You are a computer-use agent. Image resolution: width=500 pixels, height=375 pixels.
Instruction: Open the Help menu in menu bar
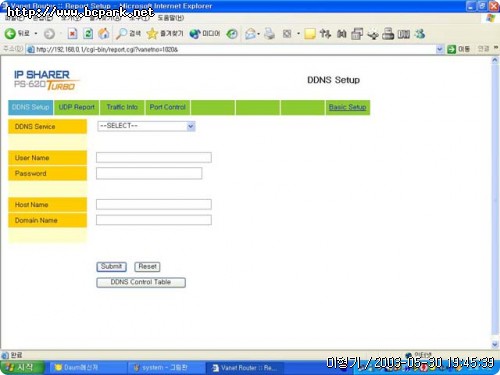click(x=170, y=18)
